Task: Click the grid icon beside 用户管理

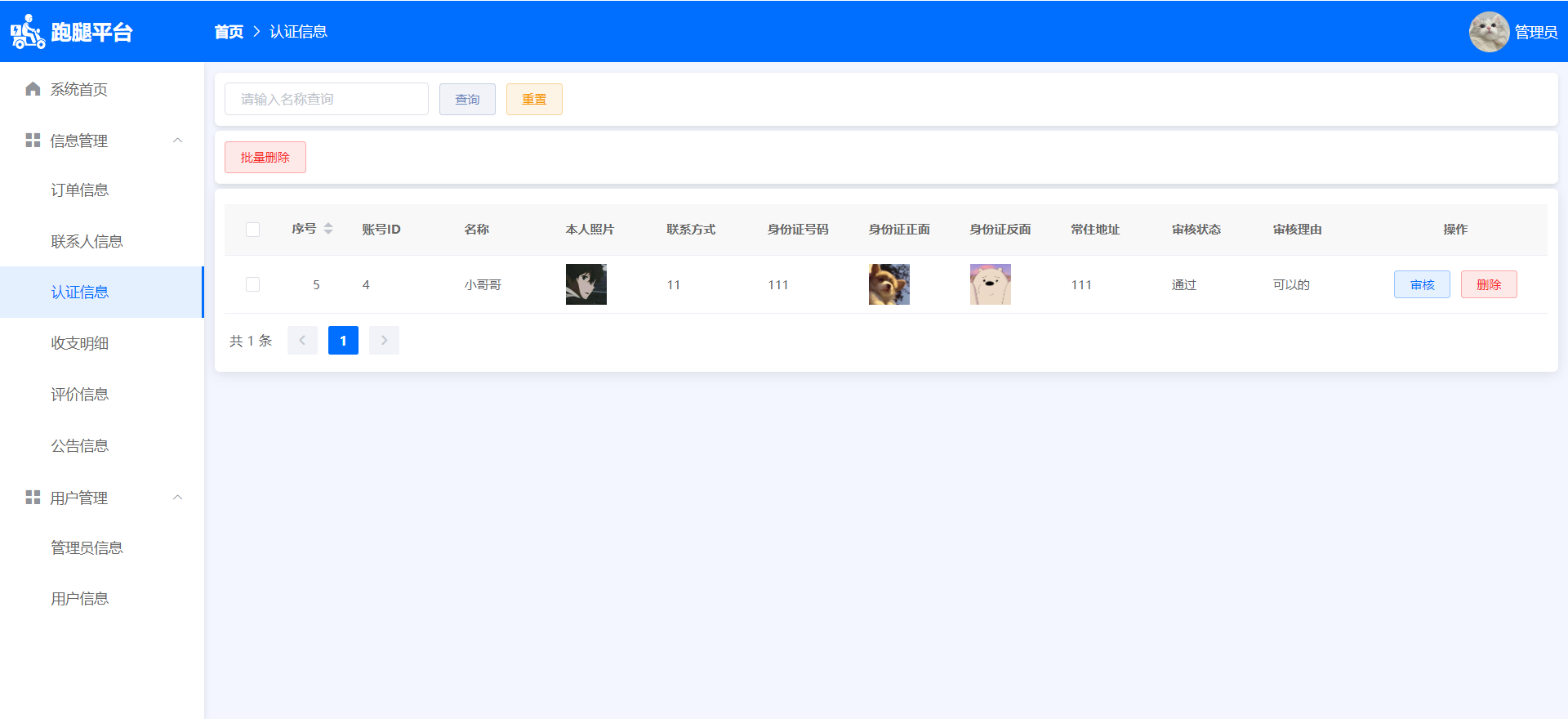Action: [33, 498]
